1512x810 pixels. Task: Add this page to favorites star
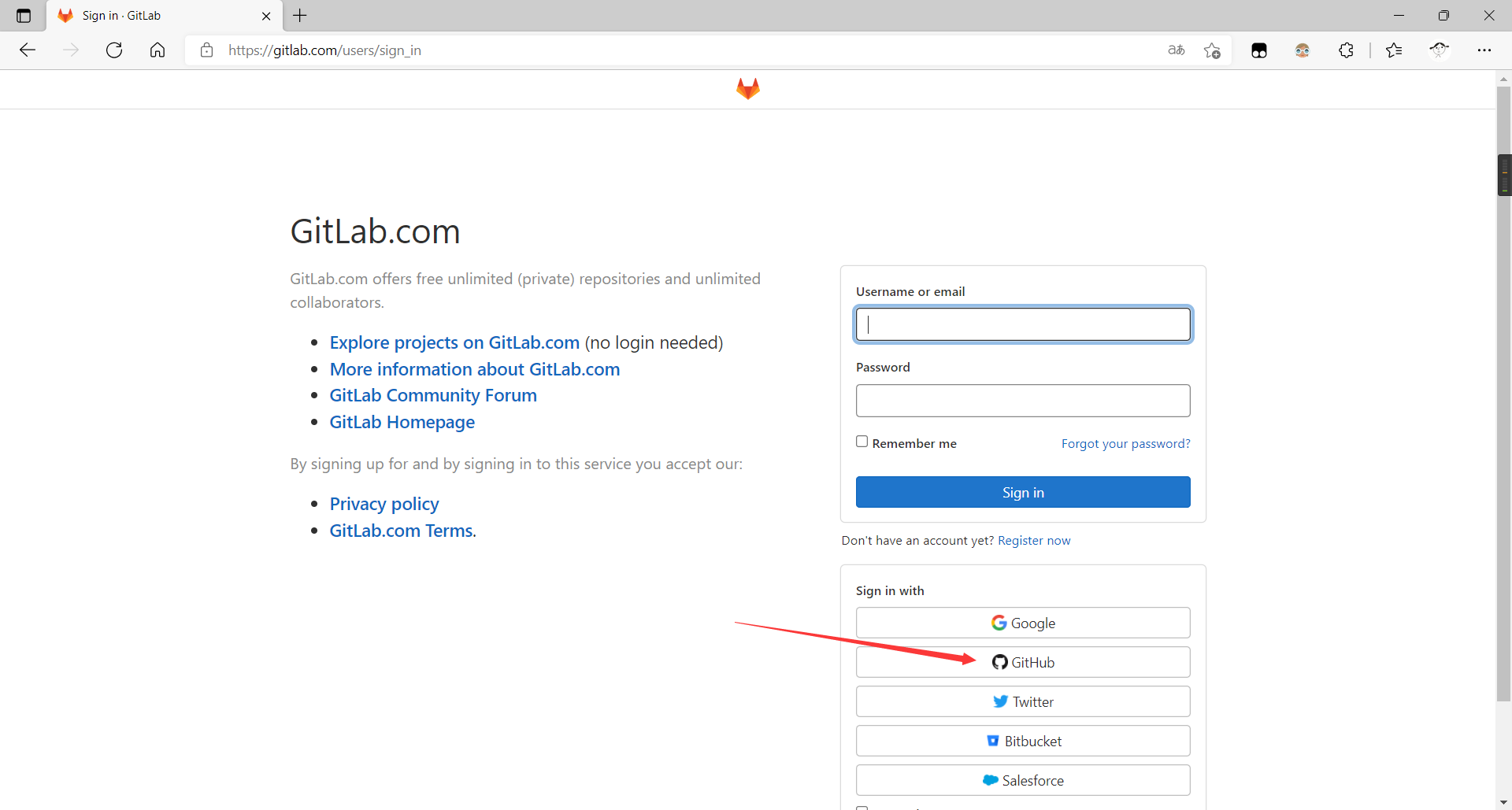pyautogui.click(x=1212, y=50)
